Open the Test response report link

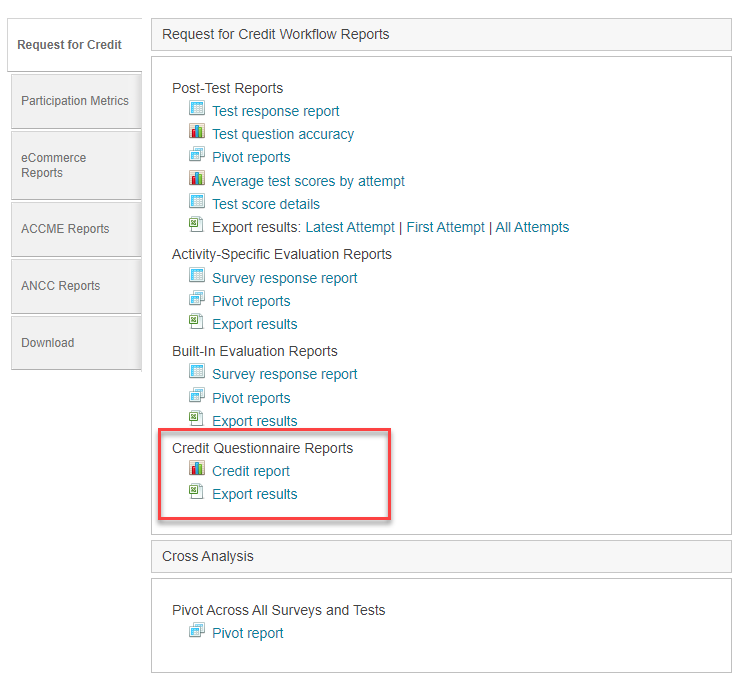tap(275, 111)
